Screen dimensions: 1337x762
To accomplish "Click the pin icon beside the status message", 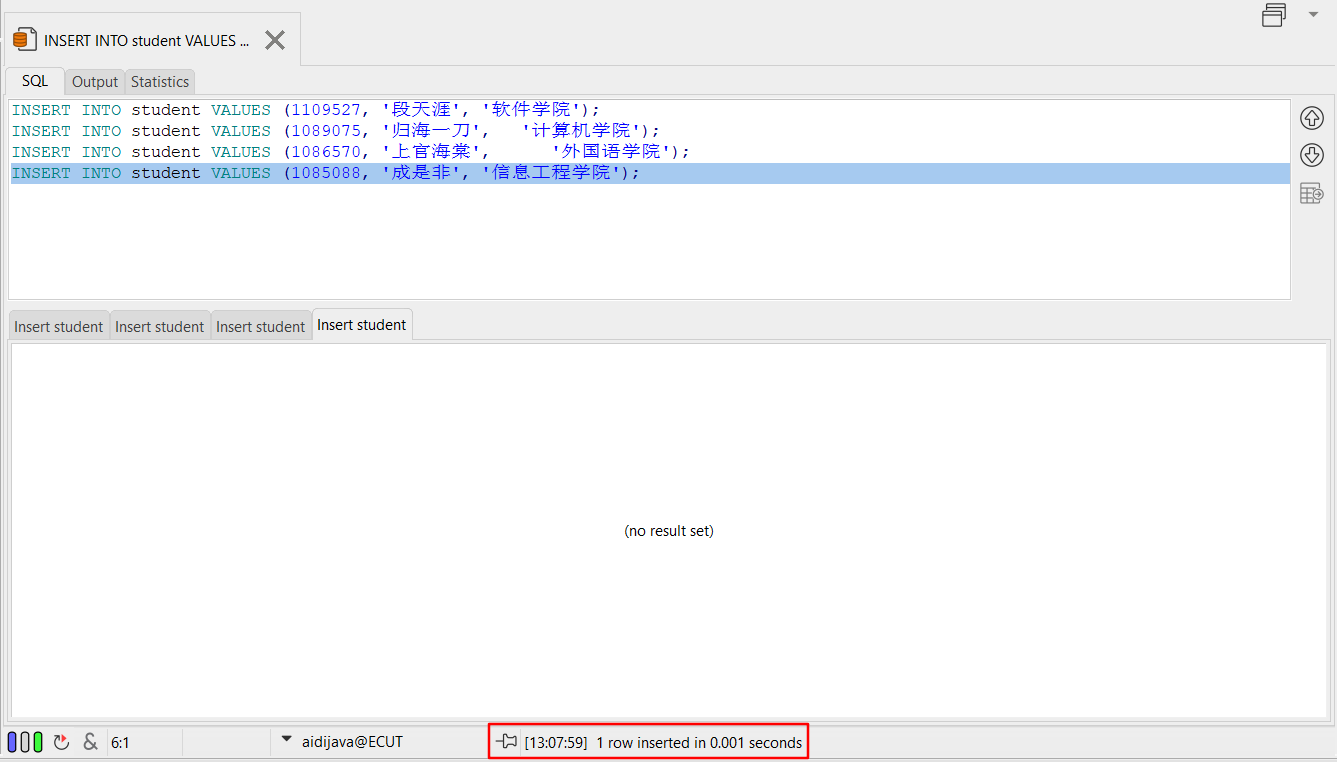I will pos(507,742).
